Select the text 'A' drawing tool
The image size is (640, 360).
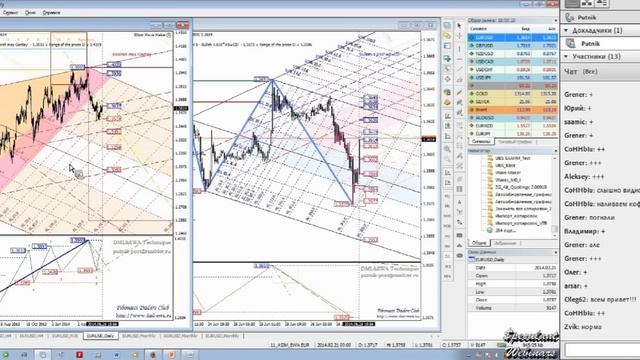coord(460,201)
